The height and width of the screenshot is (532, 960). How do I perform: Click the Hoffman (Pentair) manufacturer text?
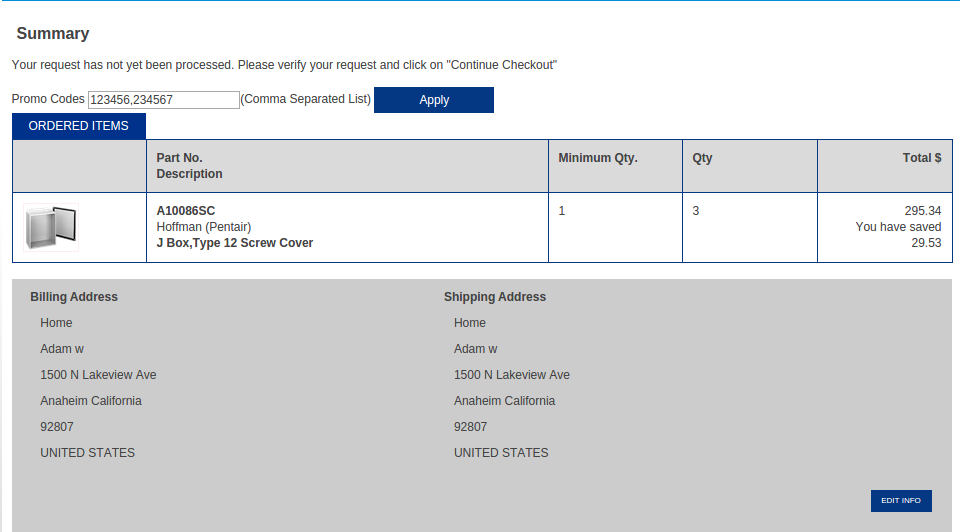(x=203, y=227)
